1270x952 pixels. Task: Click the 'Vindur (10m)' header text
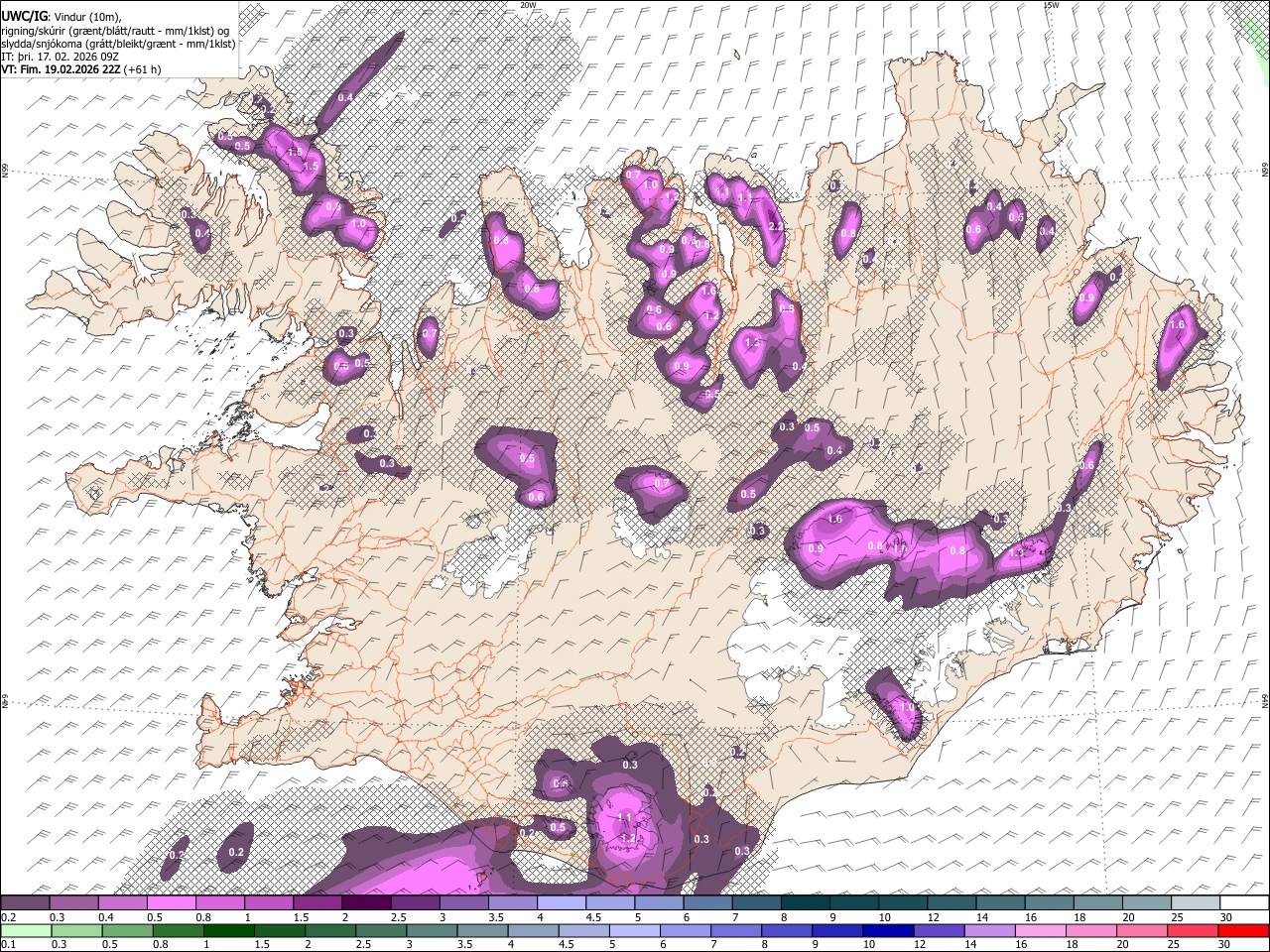pos(87,16)
